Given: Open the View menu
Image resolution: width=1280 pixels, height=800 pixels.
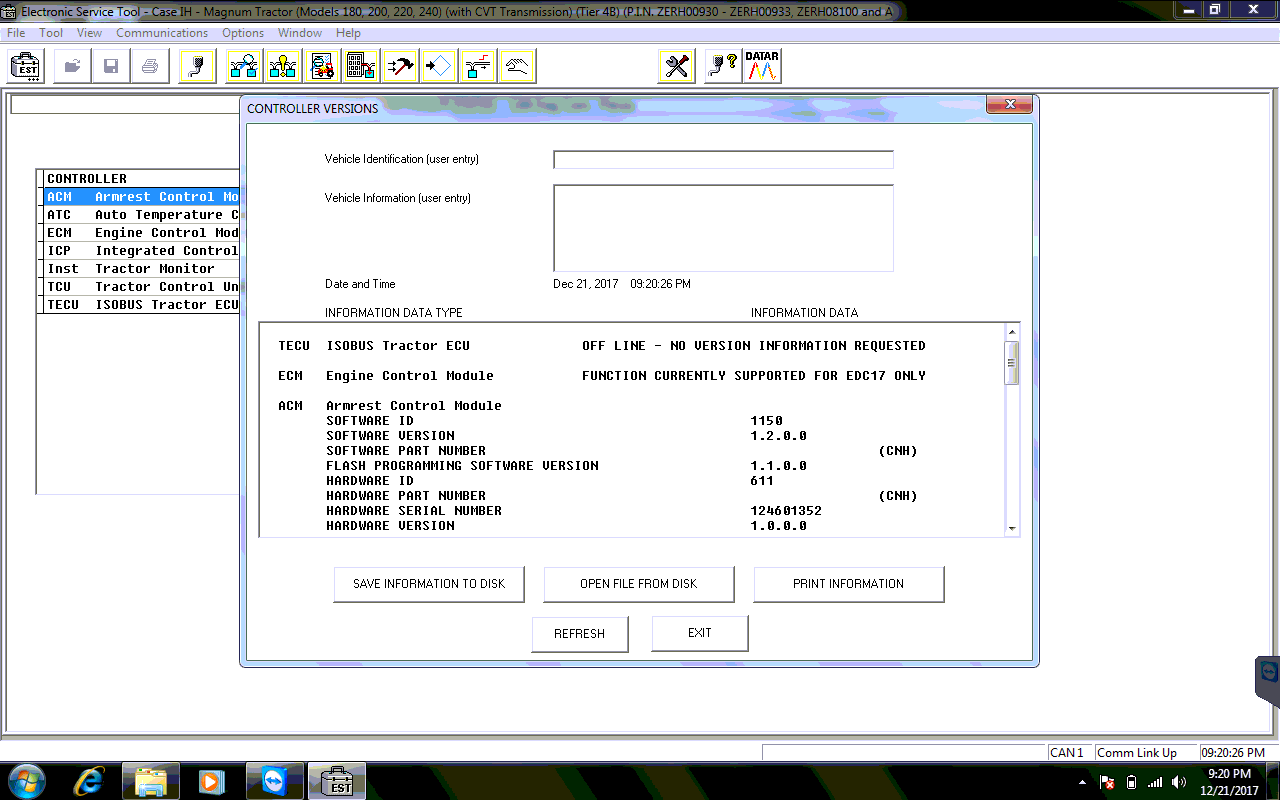Looking at the screenshot, I should tap(89, 33).
